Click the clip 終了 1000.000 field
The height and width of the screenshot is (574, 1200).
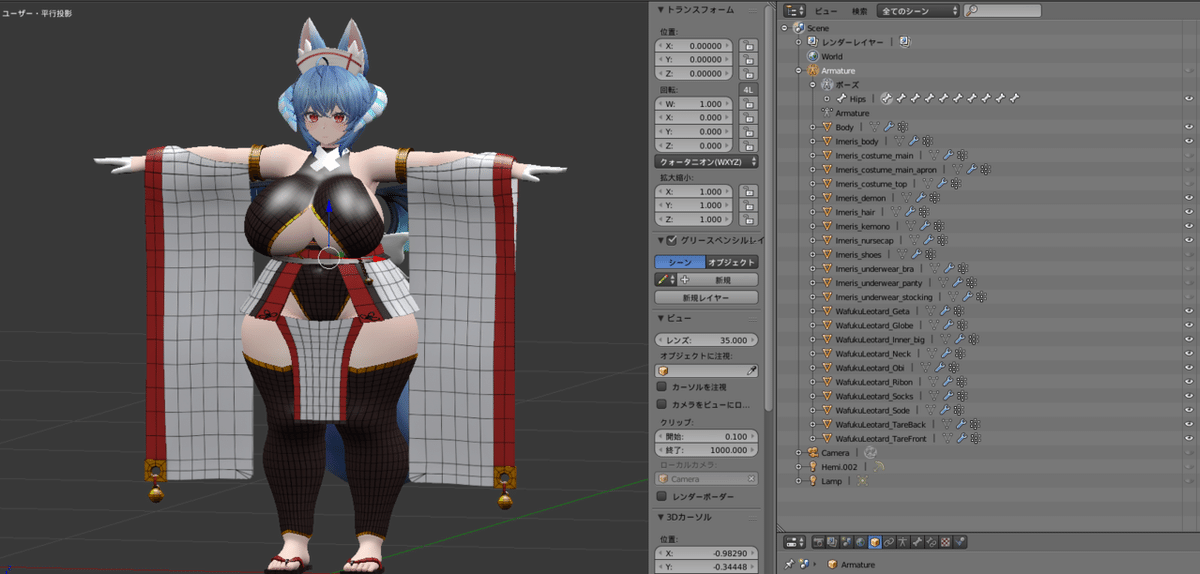click(x=706, y=451)
